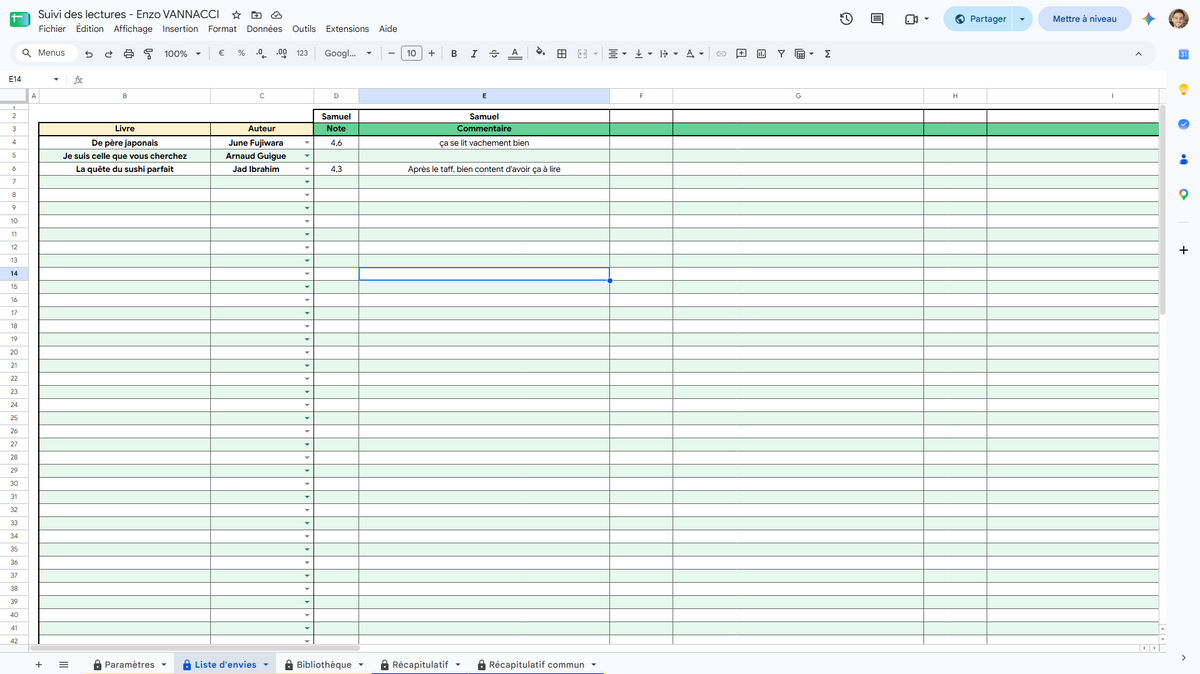
Task: Open version history clock icon
Action: tap(846, 19)
